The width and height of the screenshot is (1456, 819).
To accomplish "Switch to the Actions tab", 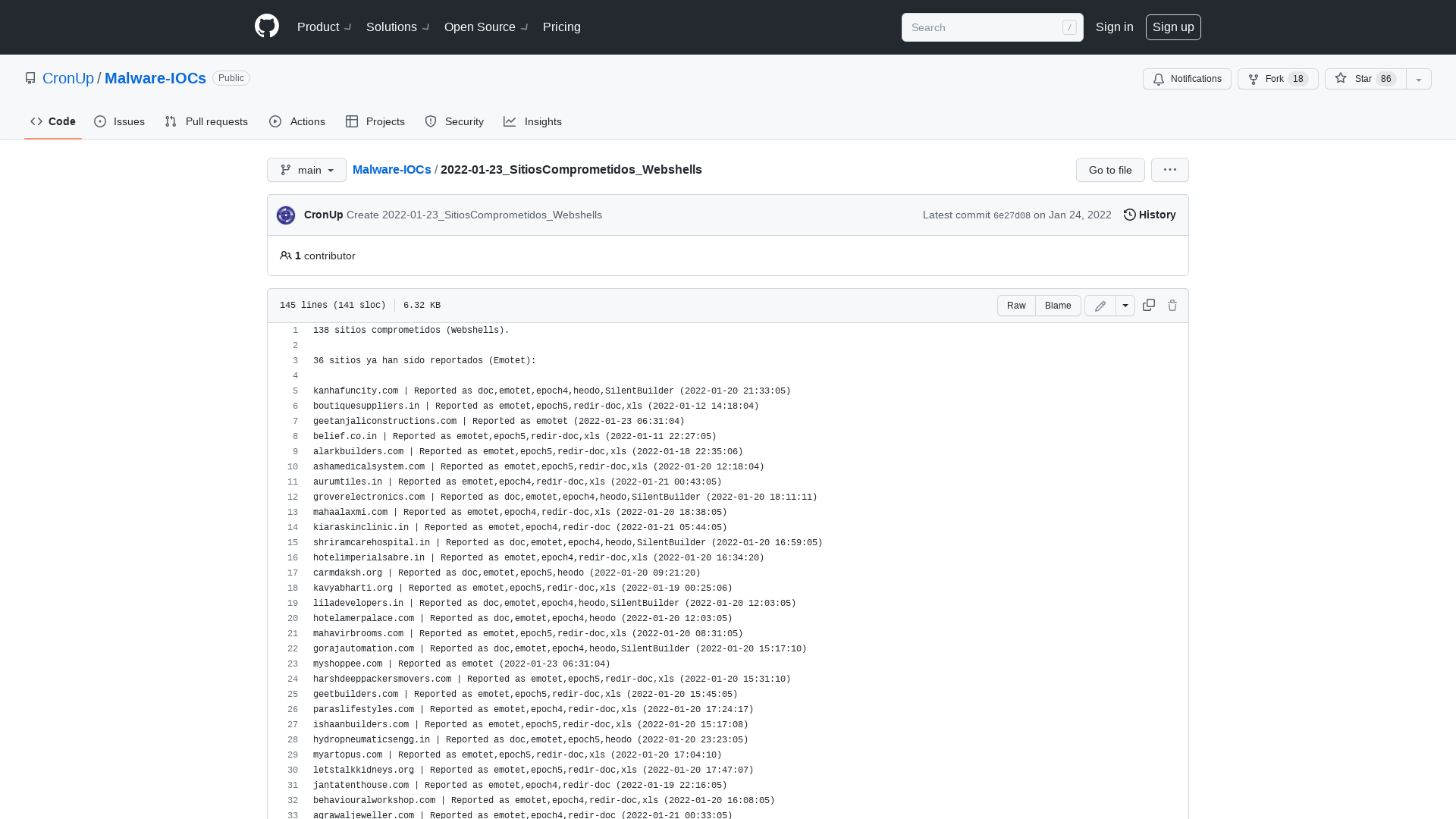I will (x=297, y=121).
